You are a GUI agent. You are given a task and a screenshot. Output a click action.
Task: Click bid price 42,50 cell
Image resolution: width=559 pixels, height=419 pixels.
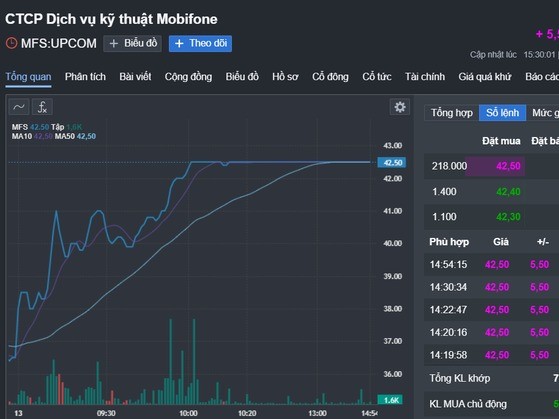pos(508,166)
